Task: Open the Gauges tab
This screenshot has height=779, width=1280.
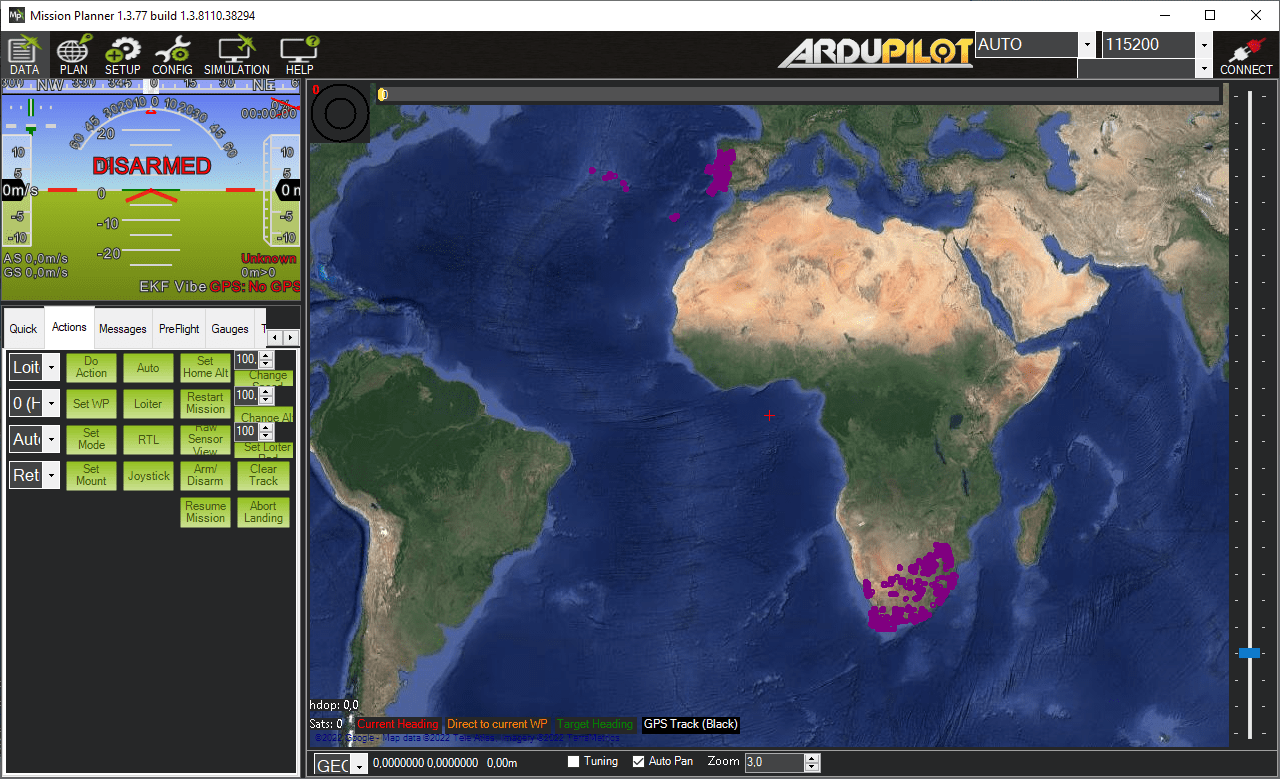Action: [230, 329]
